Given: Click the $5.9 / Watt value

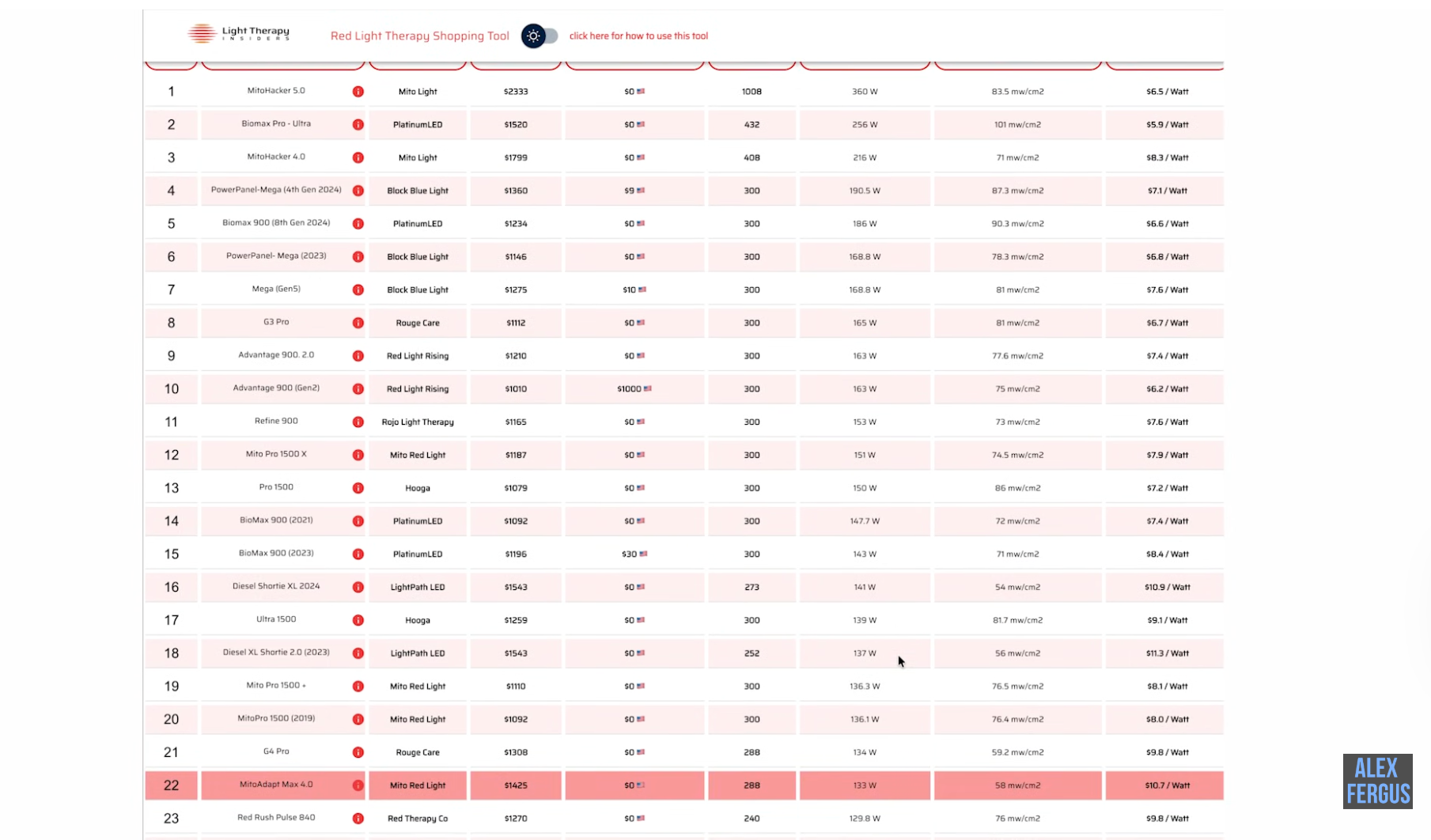Looking at the screenshot, I should click(1167, 125).
